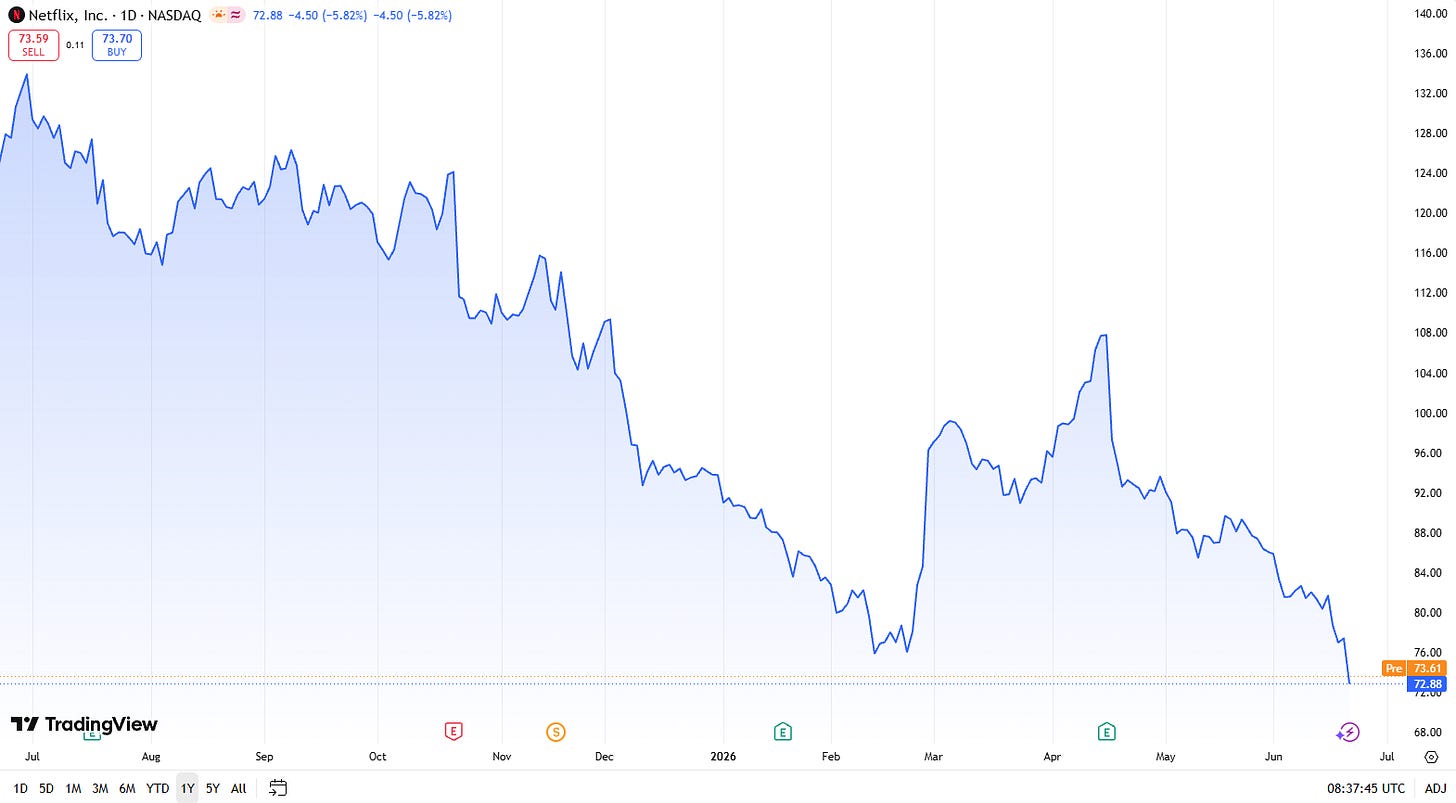Screen dimensions: 1456x803
Task: Click the 0.11 spread value
Action: click(x=75, y=45)
